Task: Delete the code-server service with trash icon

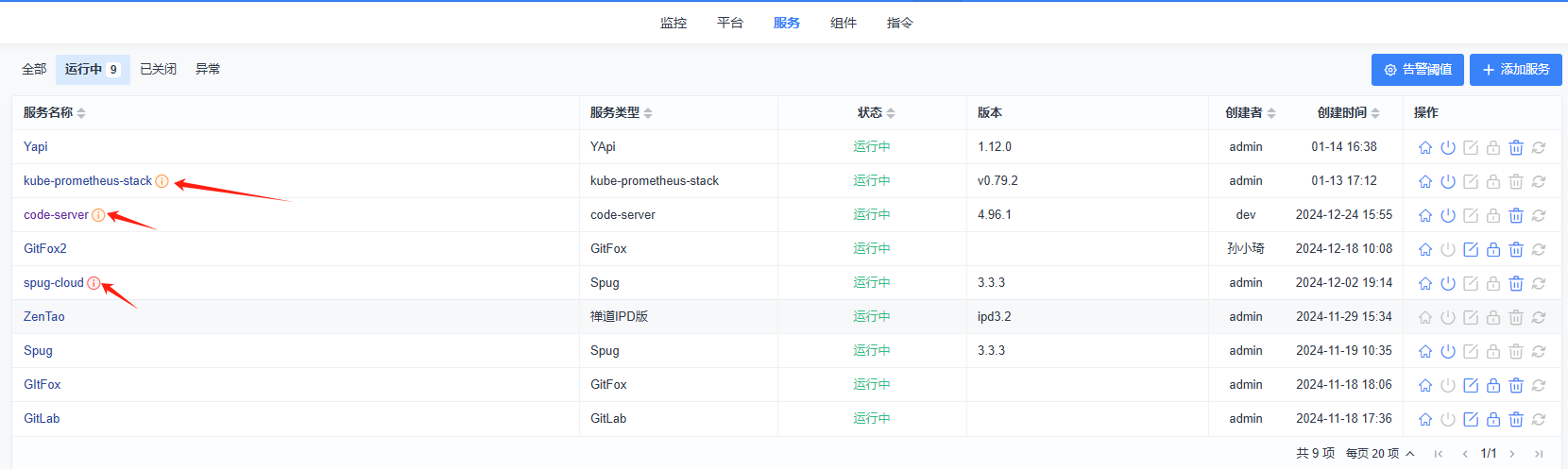Action: point(1516,215)
